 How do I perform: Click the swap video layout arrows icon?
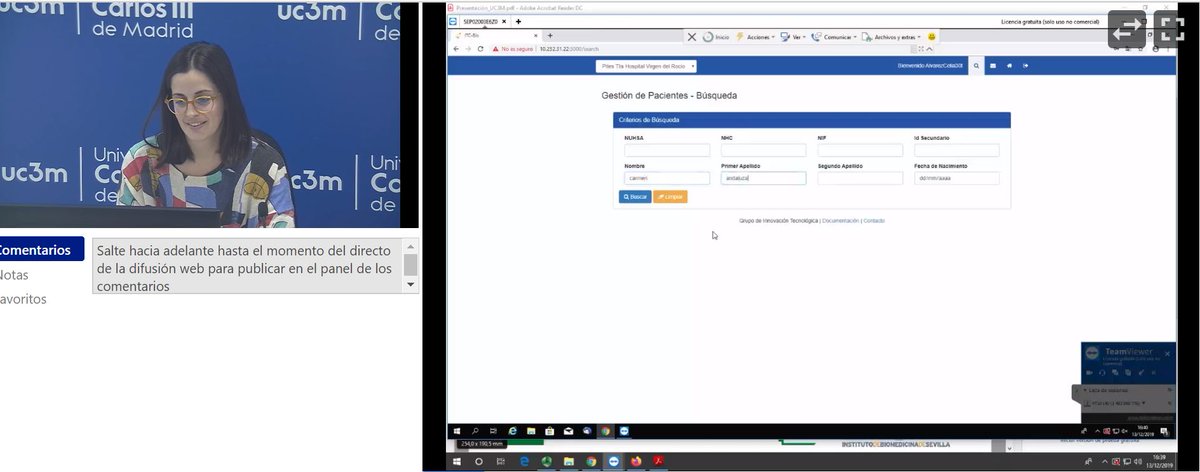click(x=1125, y=30)
